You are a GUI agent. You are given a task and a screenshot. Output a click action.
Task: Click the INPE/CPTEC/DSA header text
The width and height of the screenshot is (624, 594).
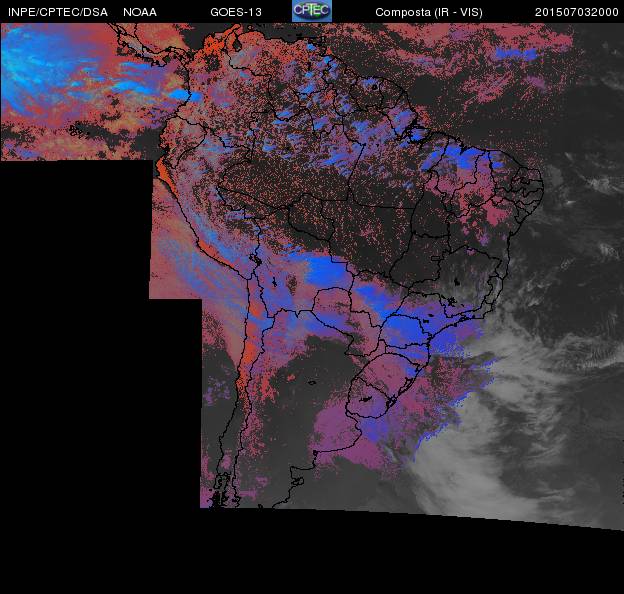pos(58,12)
